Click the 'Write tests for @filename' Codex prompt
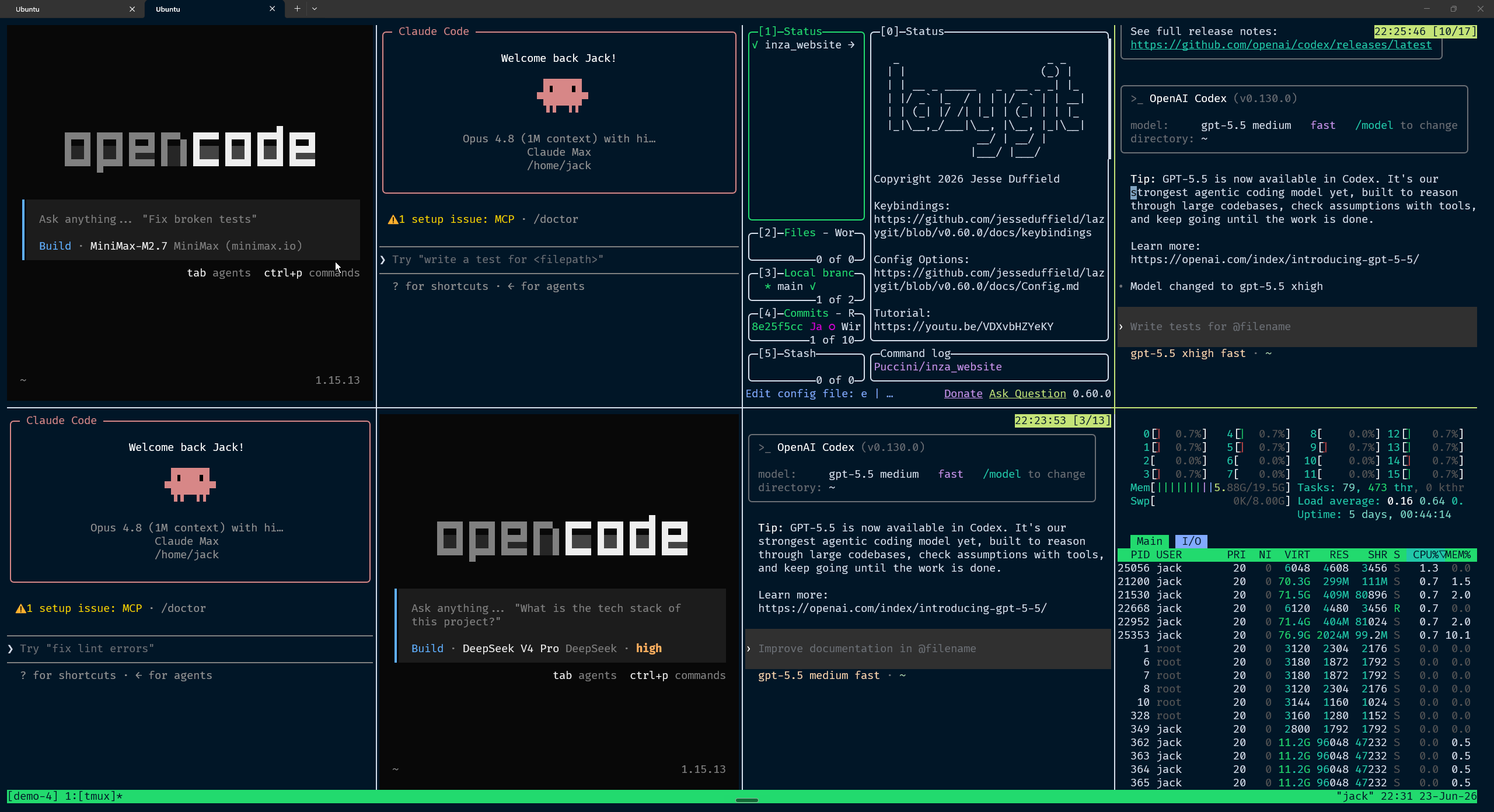The height and width of the screenshot is (812, 1494). pos(1297,327)
